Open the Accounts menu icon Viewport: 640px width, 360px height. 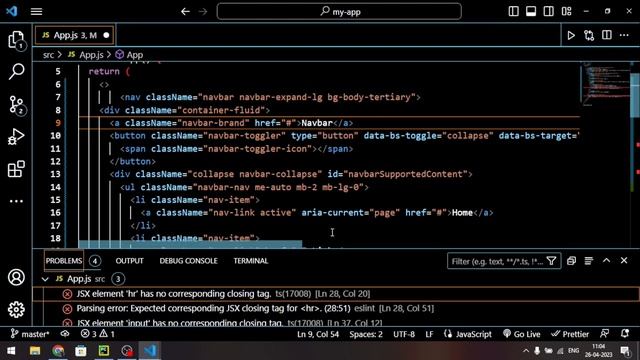click(x=16, y=277)
